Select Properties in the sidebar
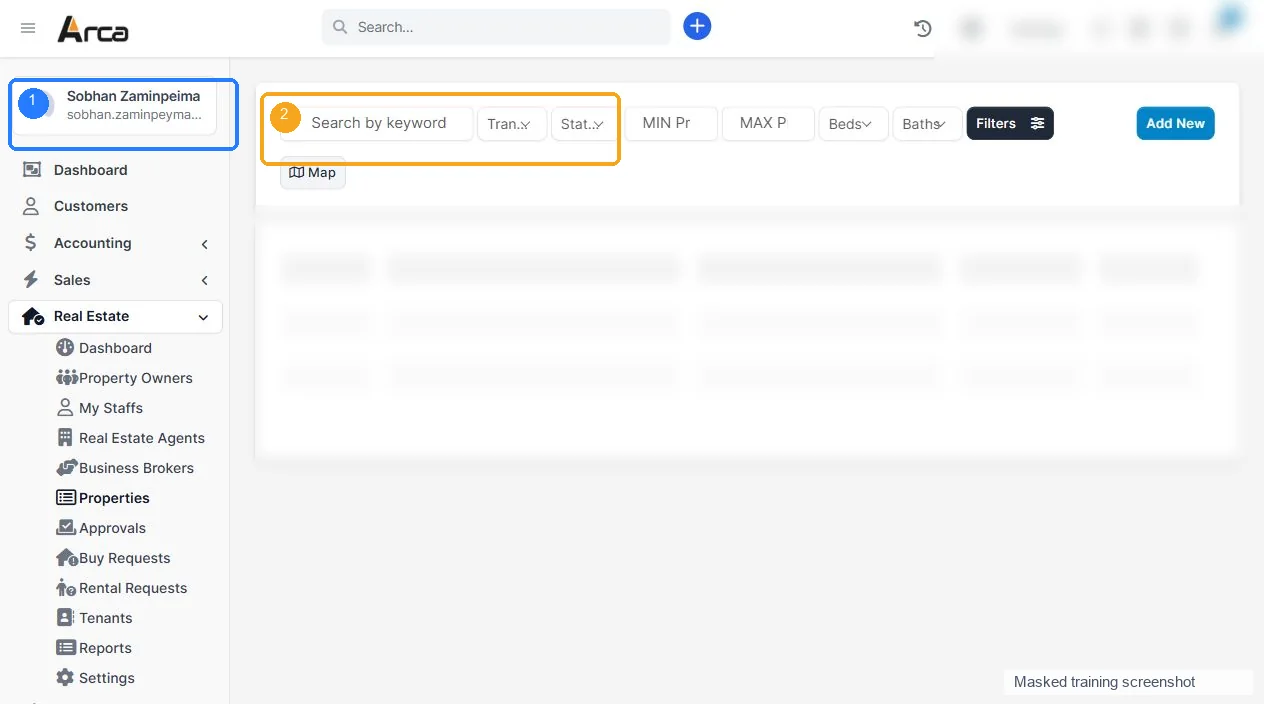 [103, 498]
